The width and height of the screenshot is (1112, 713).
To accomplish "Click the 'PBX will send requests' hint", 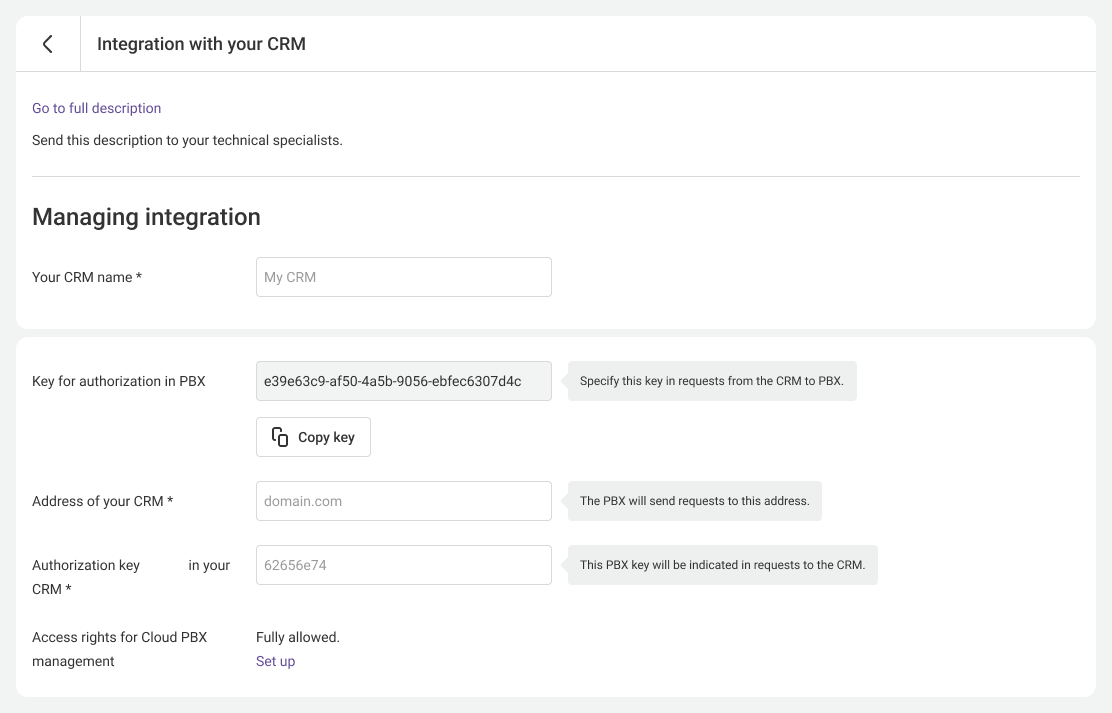I will pos(694,501).
